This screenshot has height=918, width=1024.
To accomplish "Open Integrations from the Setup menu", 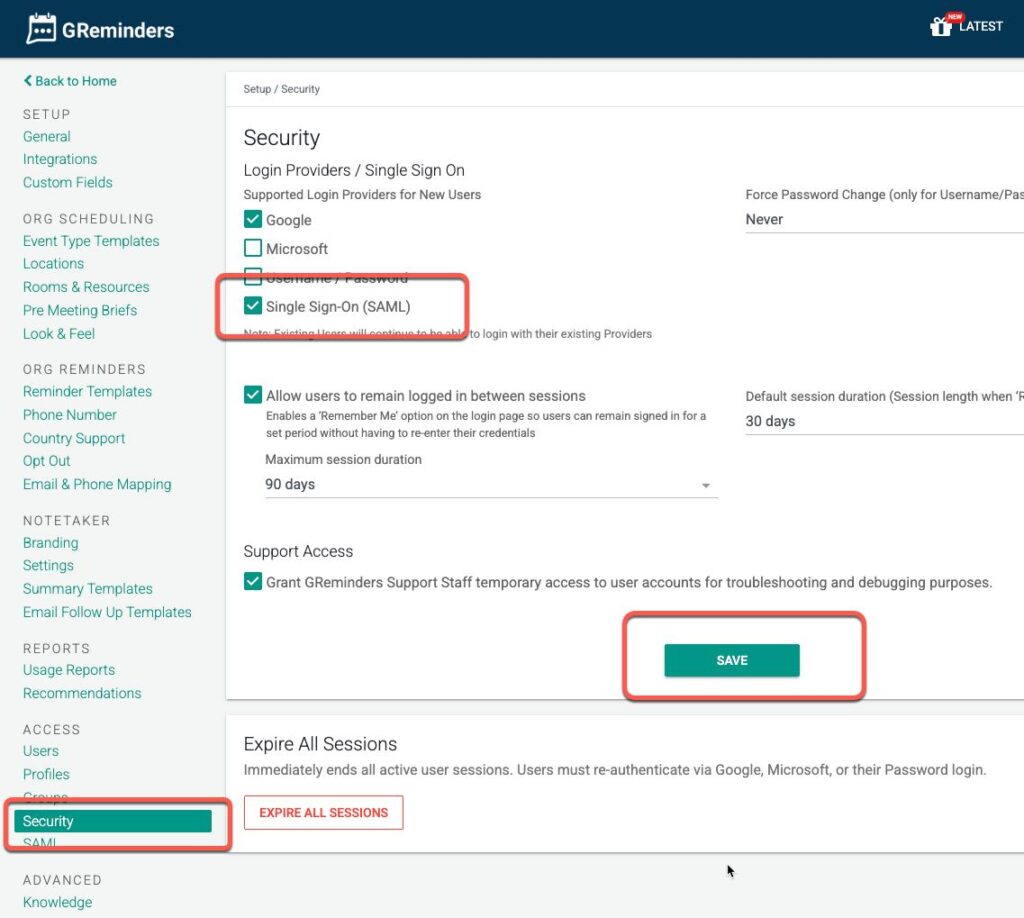I will click(x=60, y=159).
